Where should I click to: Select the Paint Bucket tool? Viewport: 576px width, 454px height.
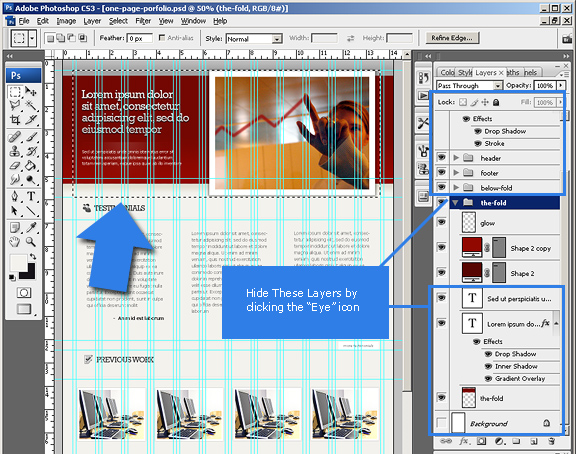click(31, 166)
